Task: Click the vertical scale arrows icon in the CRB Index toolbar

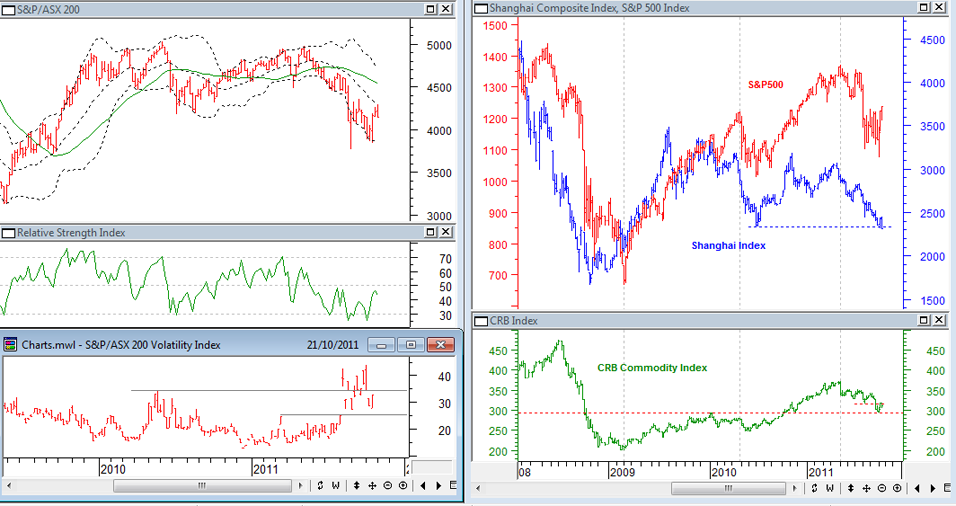Action: point(851,488)
